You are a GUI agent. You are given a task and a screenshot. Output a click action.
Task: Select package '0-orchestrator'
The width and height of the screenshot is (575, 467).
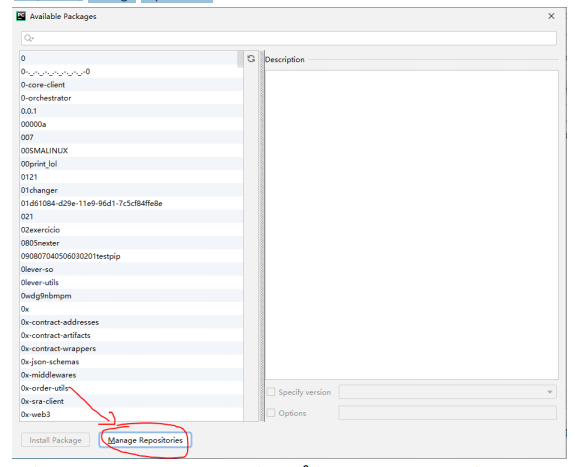click(131, 98)
